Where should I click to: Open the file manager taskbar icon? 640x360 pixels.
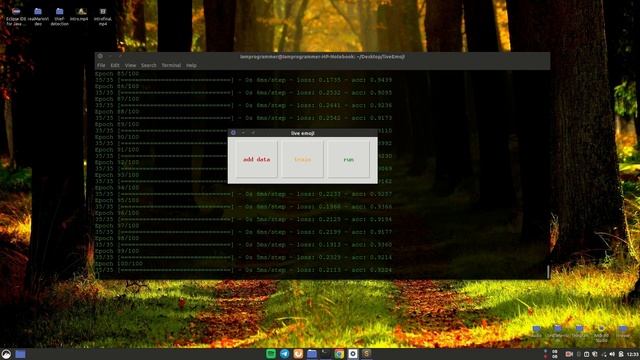pos(312,354)
